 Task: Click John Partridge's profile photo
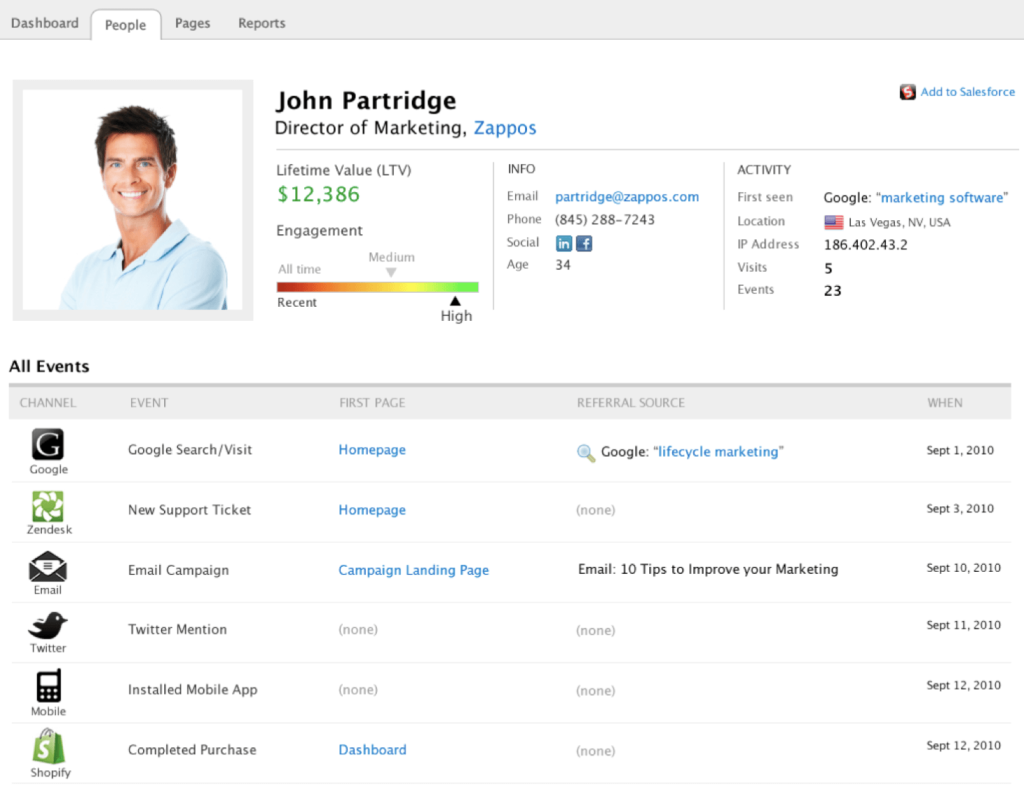(x=132, y=200)
